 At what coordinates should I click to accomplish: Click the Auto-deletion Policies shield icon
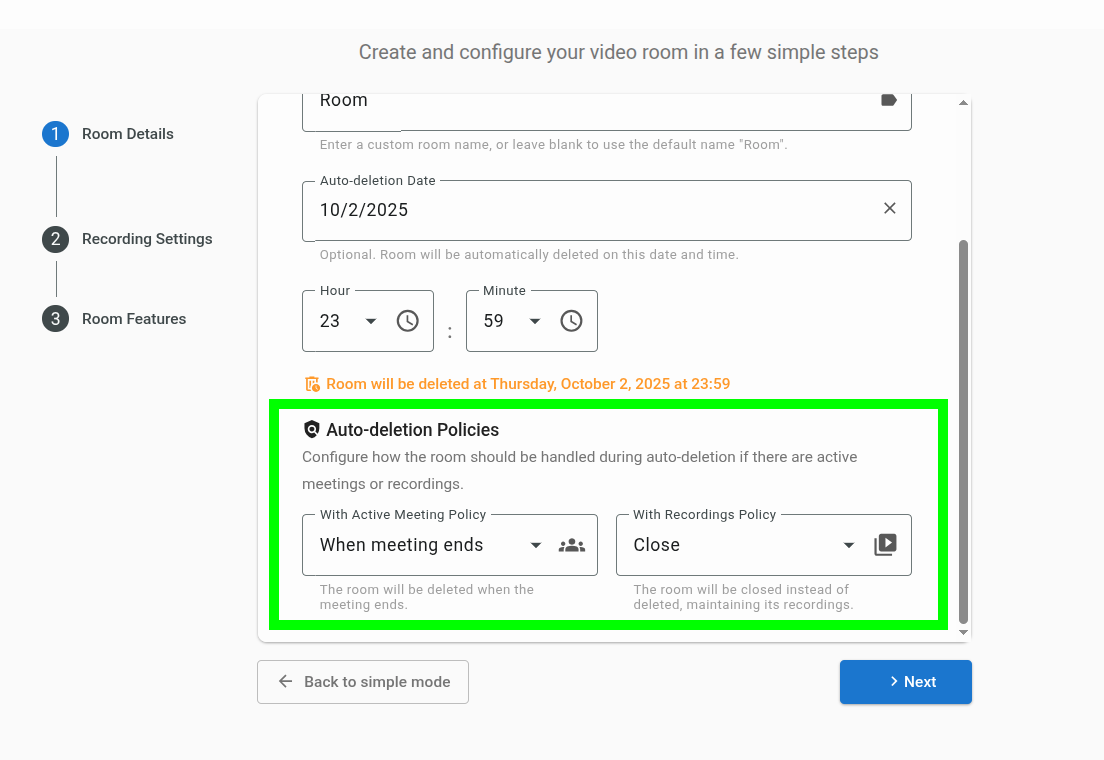tap(312, 430)
